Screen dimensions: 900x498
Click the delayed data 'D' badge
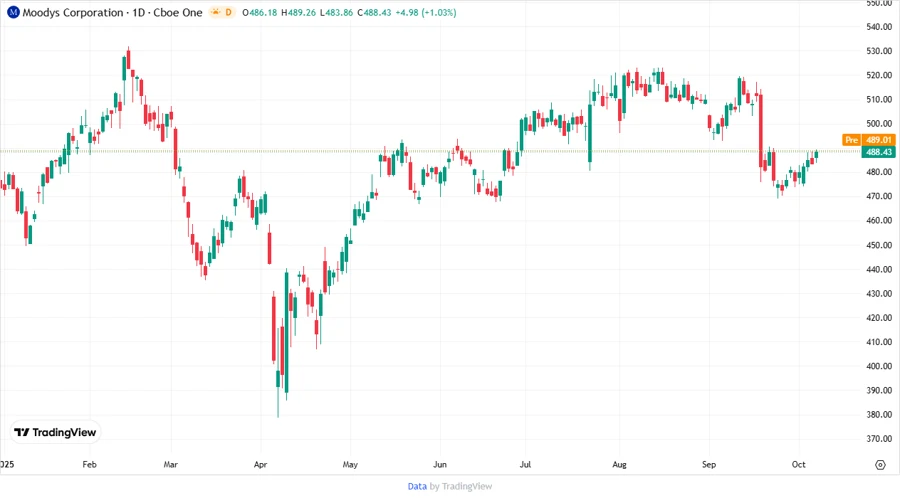coord(228,12)
